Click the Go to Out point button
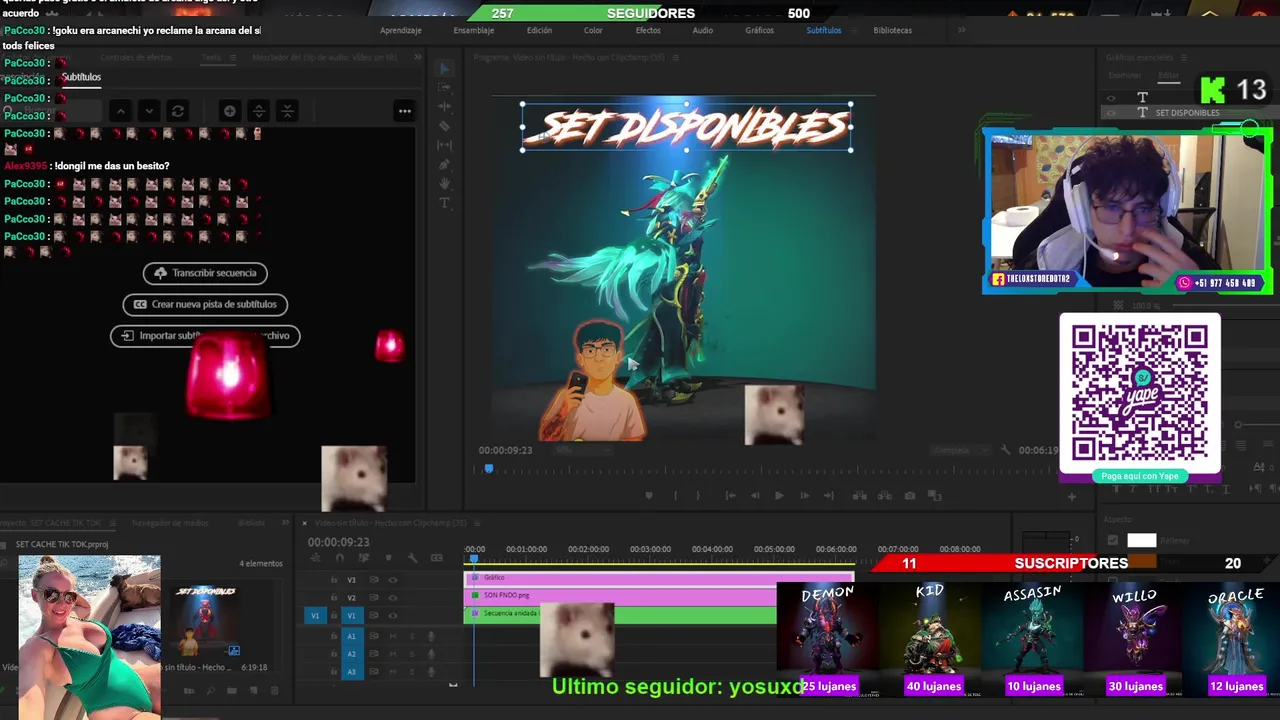Image resolution: width=1280 pixels, height=720 pixels. pos(829,495)
